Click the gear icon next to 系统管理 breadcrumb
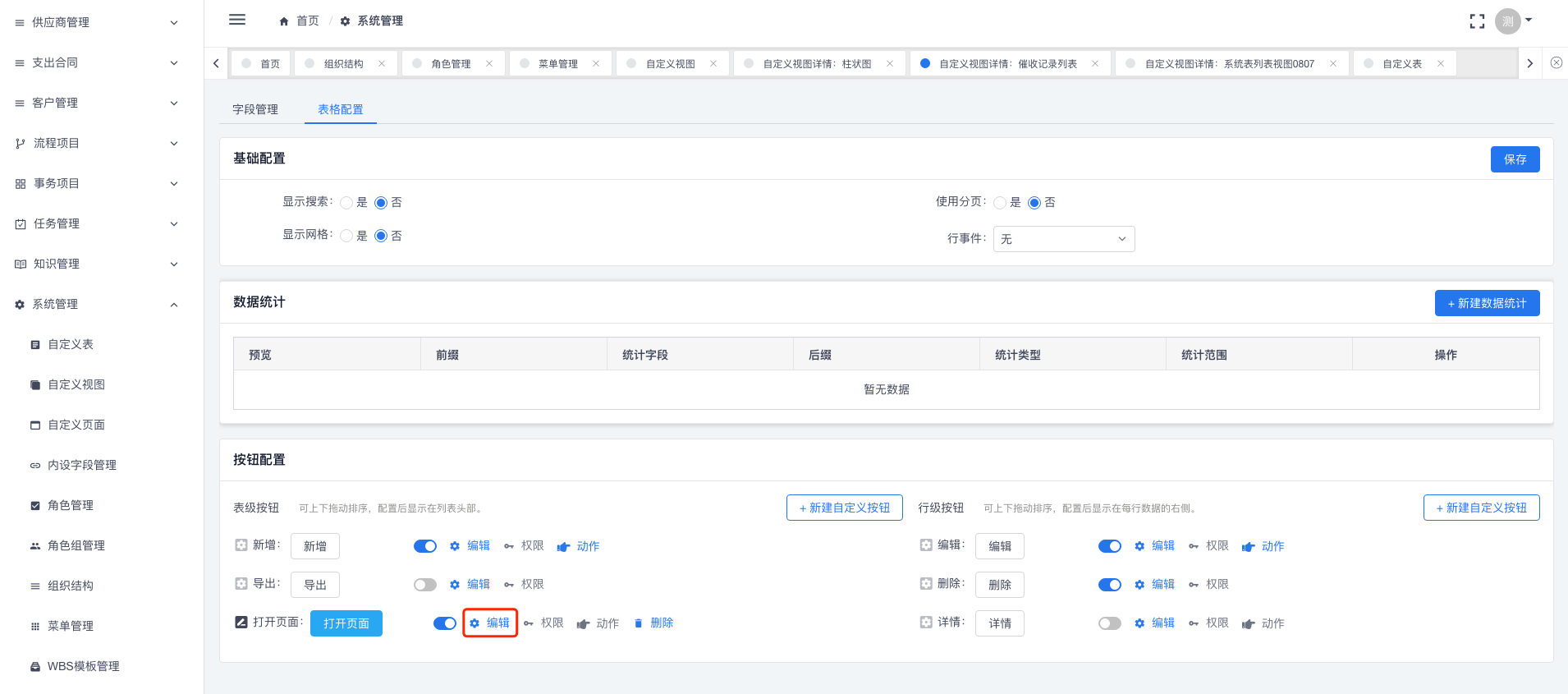 click(x=345, y=21)
